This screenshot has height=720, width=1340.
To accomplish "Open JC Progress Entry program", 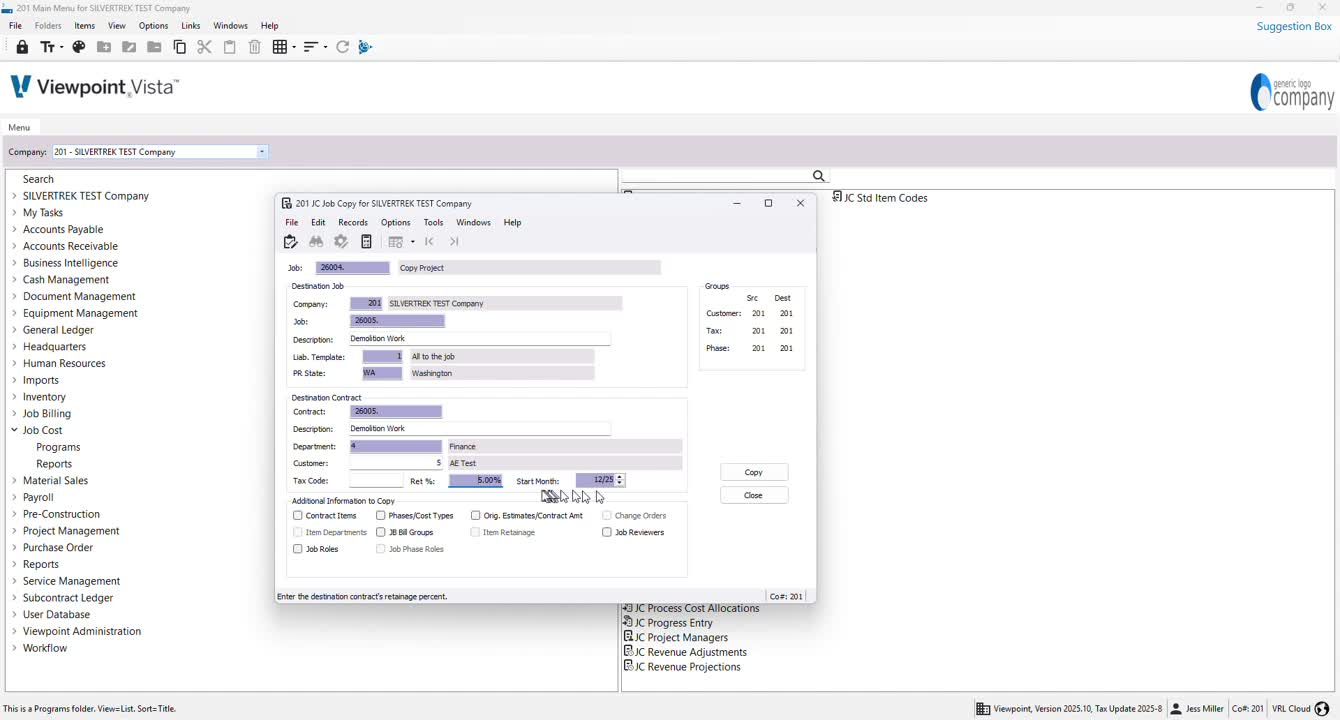I will point(668,623).
